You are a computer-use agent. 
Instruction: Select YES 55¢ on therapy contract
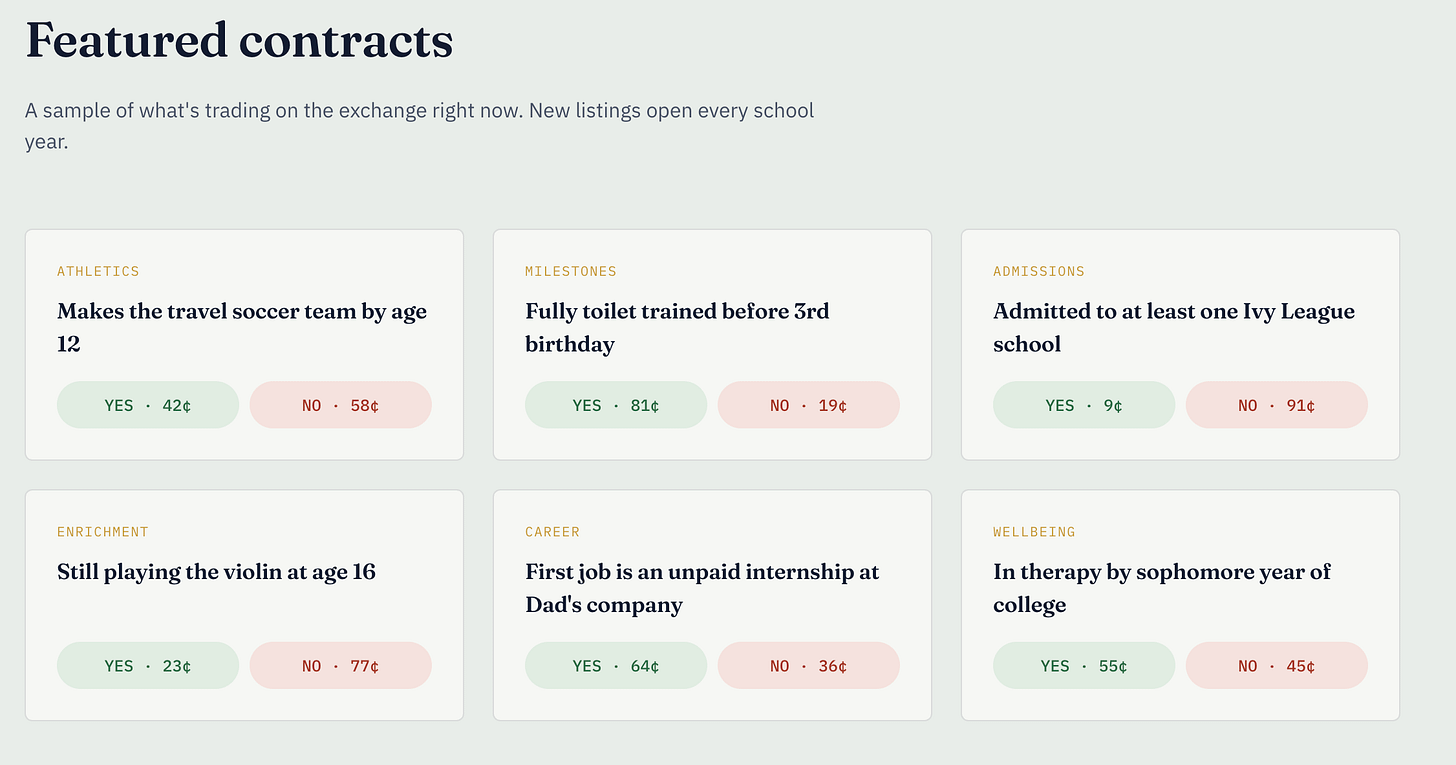click(x=1084, y=665)
